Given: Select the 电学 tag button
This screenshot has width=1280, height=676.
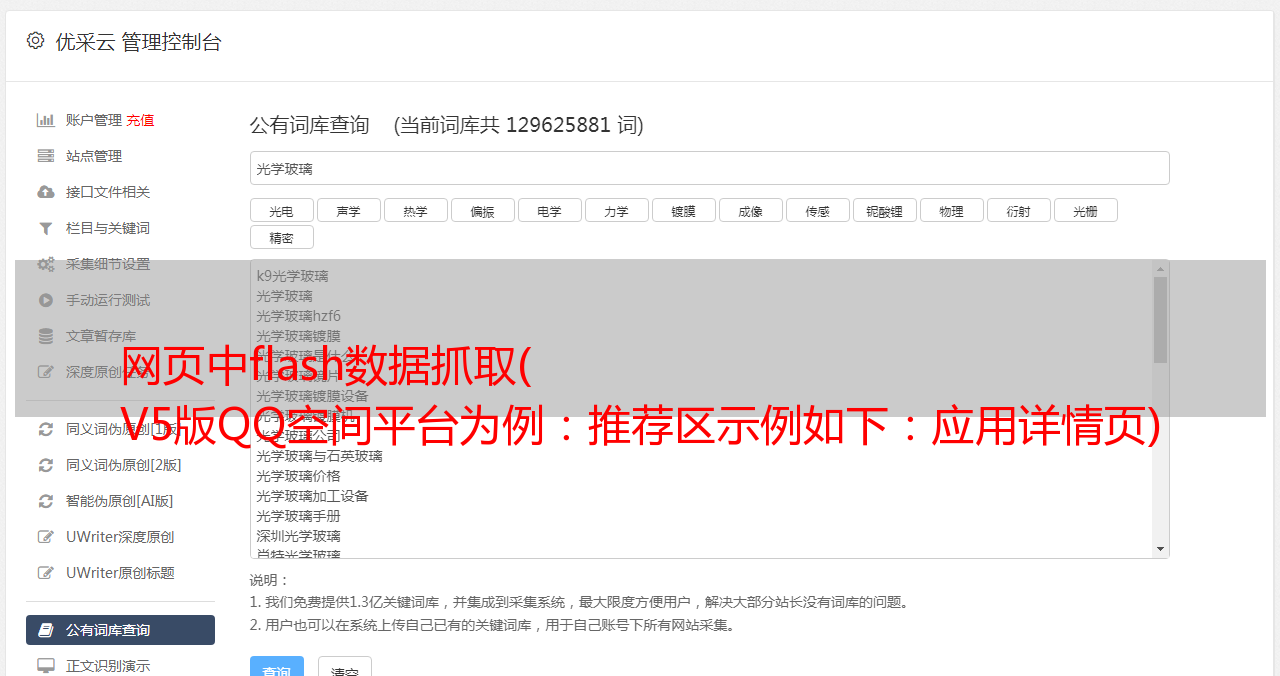Looking at the screenshot, I should (x=550, y=210).
